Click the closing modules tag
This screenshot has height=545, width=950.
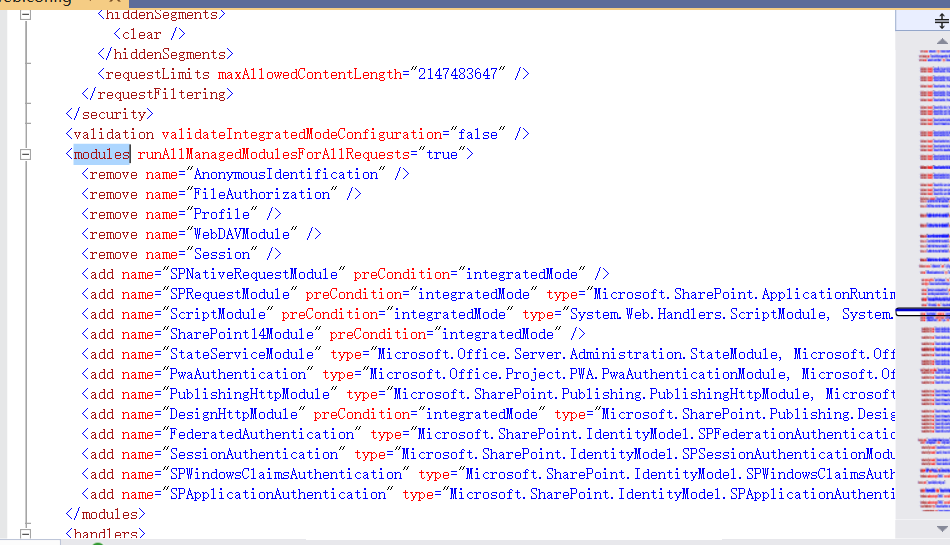coord(105,514)
